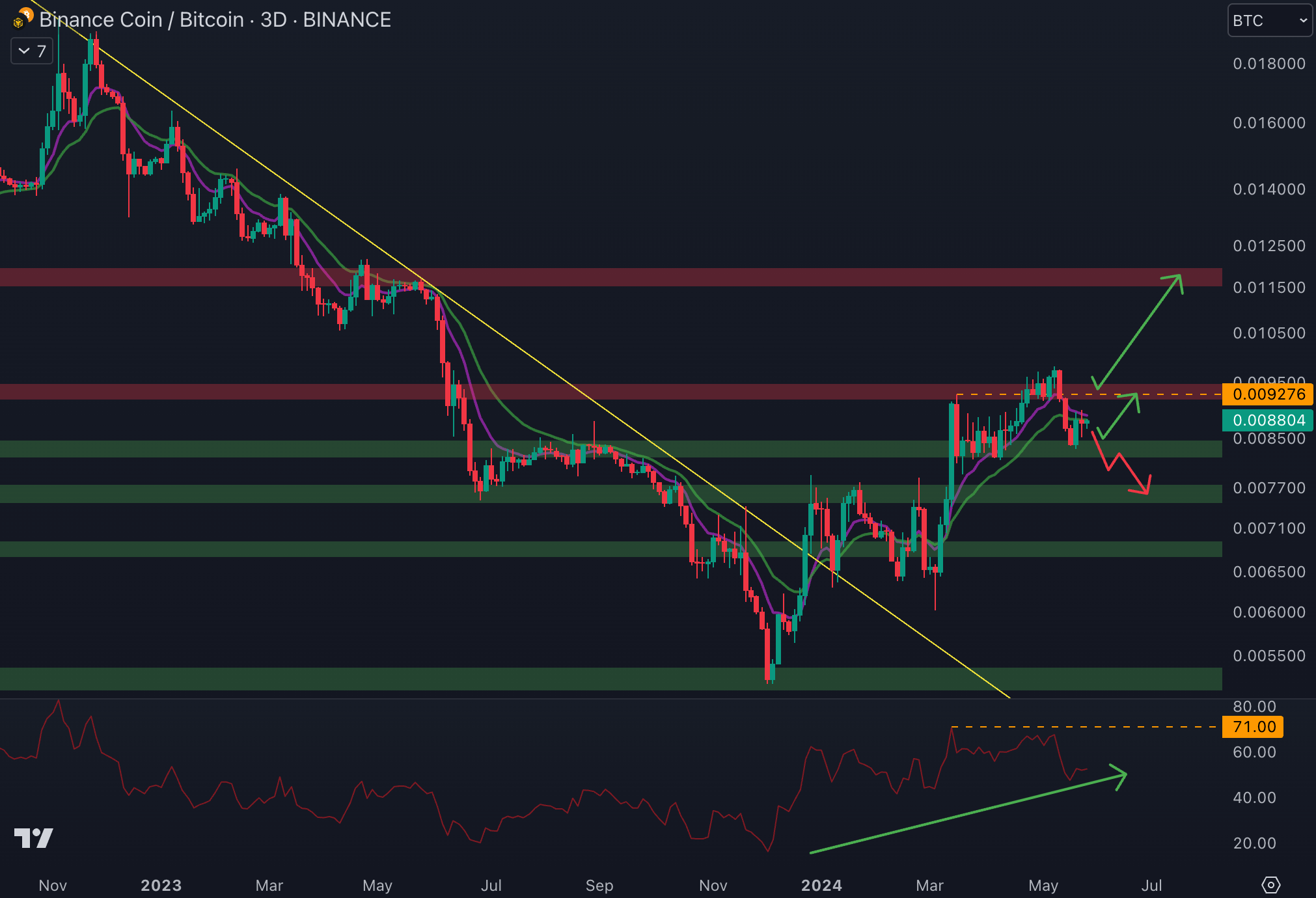1316x898 pixels.
Task: Select the green RSI divergence arrow
Action: point(970,813)
